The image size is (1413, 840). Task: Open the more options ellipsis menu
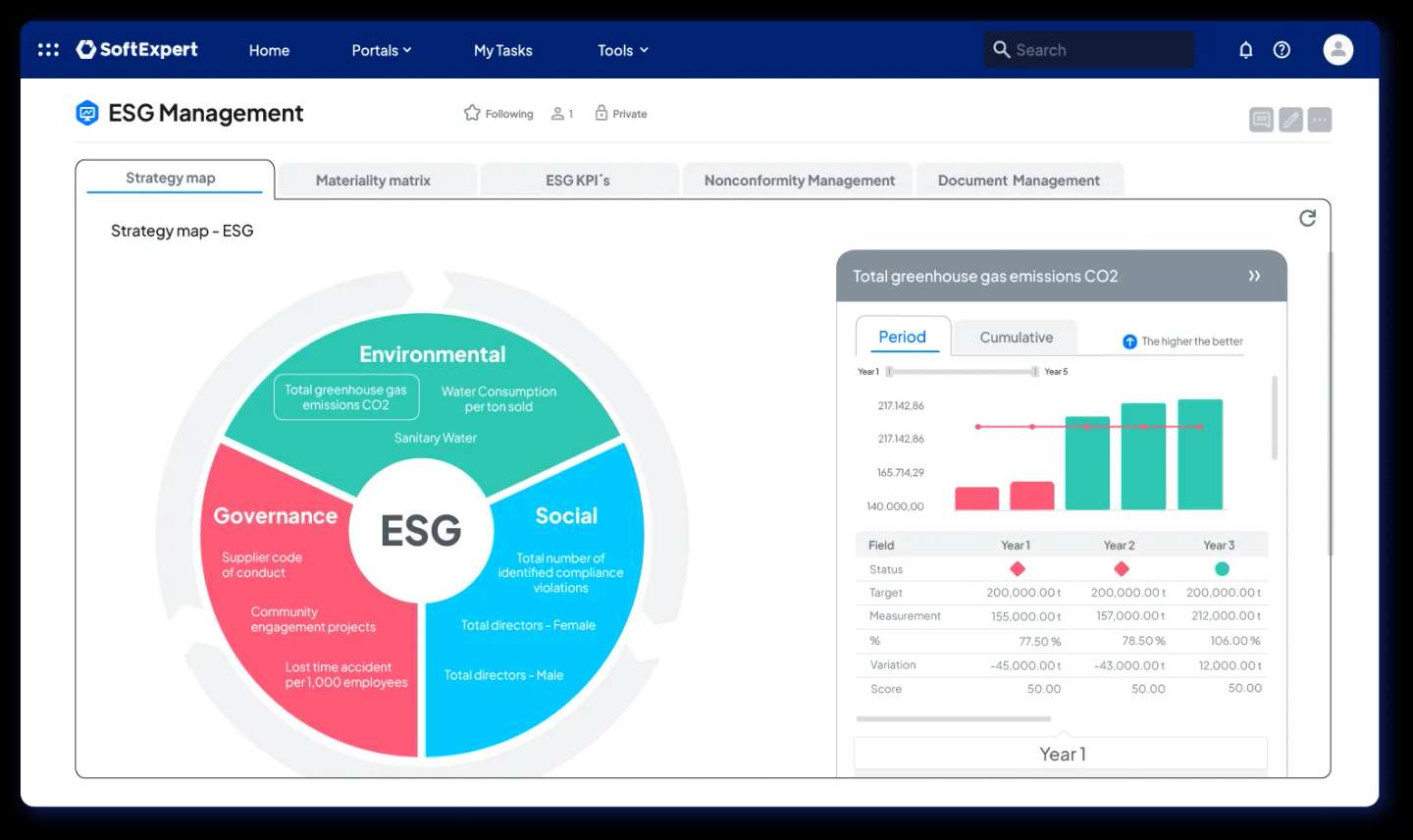click(1319, 119)
